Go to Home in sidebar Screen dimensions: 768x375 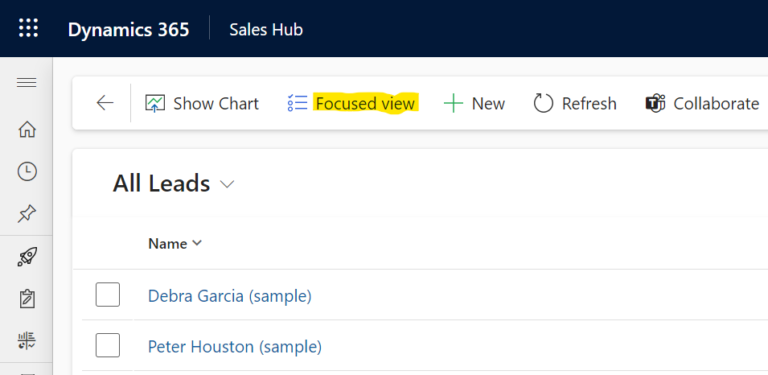(27, 130)
